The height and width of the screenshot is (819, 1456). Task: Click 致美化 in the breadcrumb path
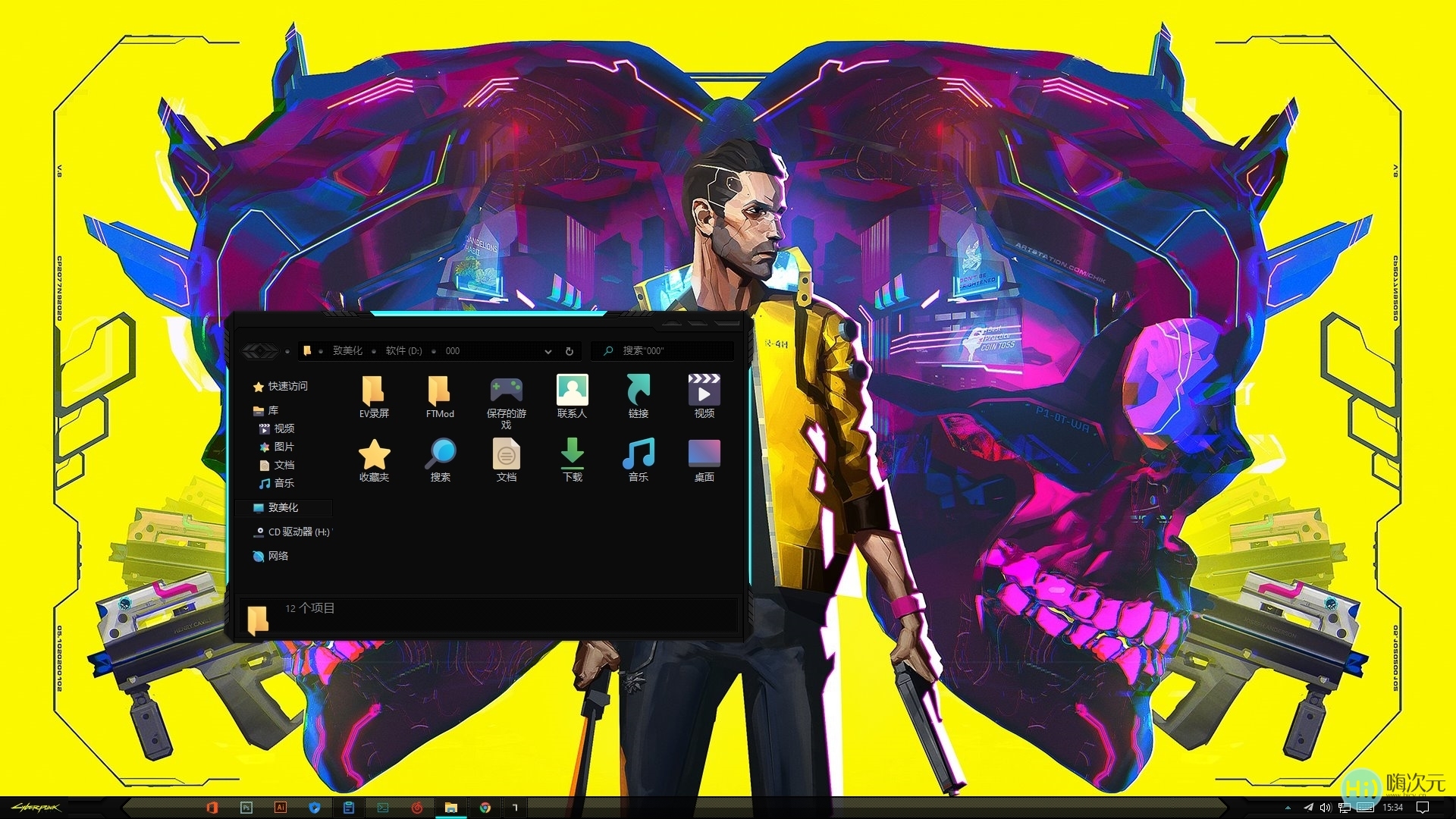349,351
